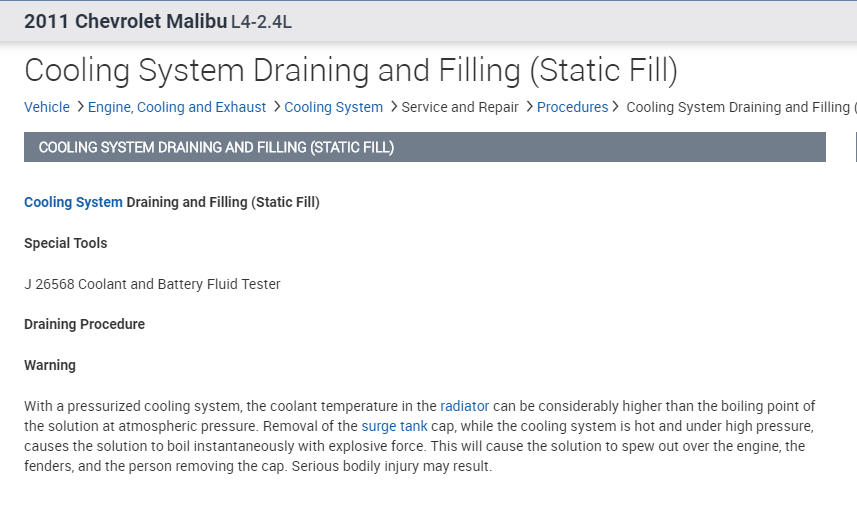
Task: Open the radiator link in warning text
Action: click(x=464, y=406)
